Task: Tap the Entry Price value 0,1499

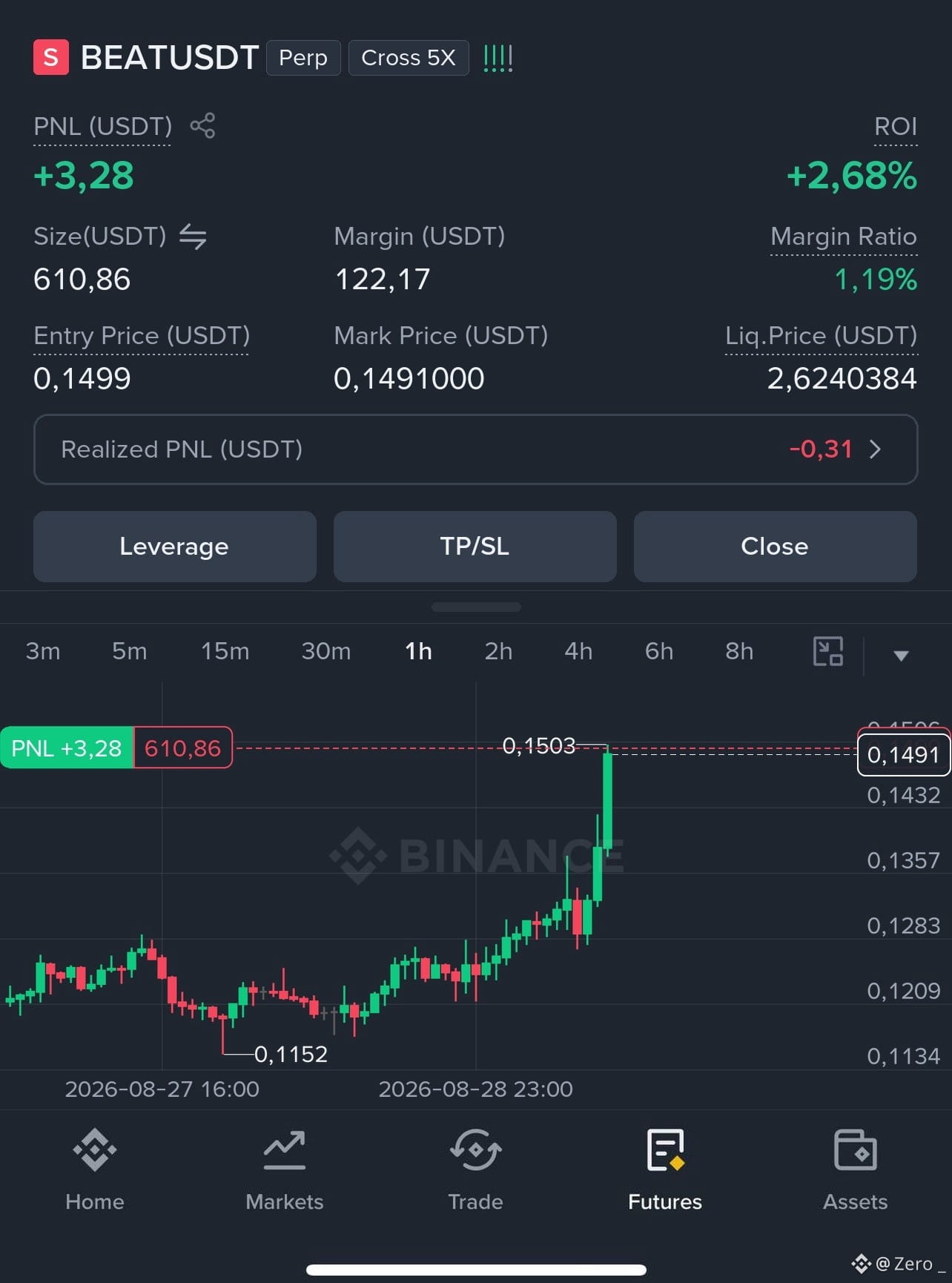Action: coord(82,379)
